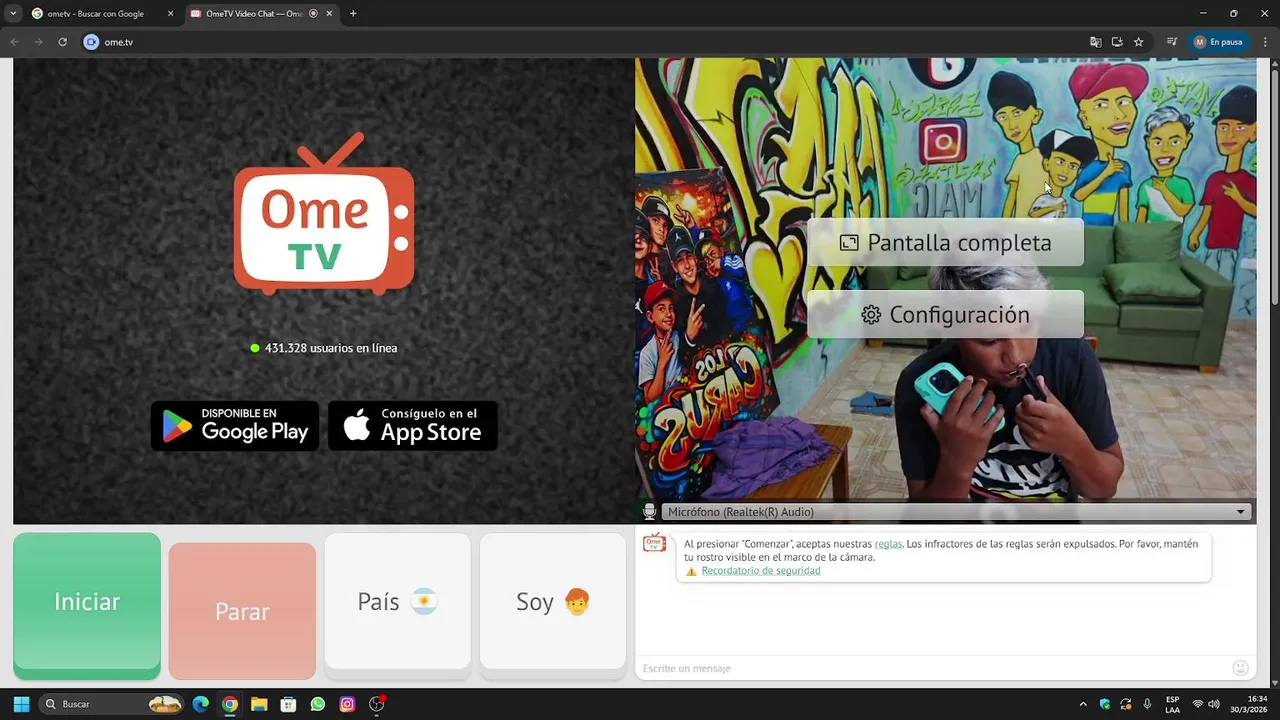This screenshot has width=1280, height=720.
Task: Click the ome.tv address bar
Action: coord(580,42)
